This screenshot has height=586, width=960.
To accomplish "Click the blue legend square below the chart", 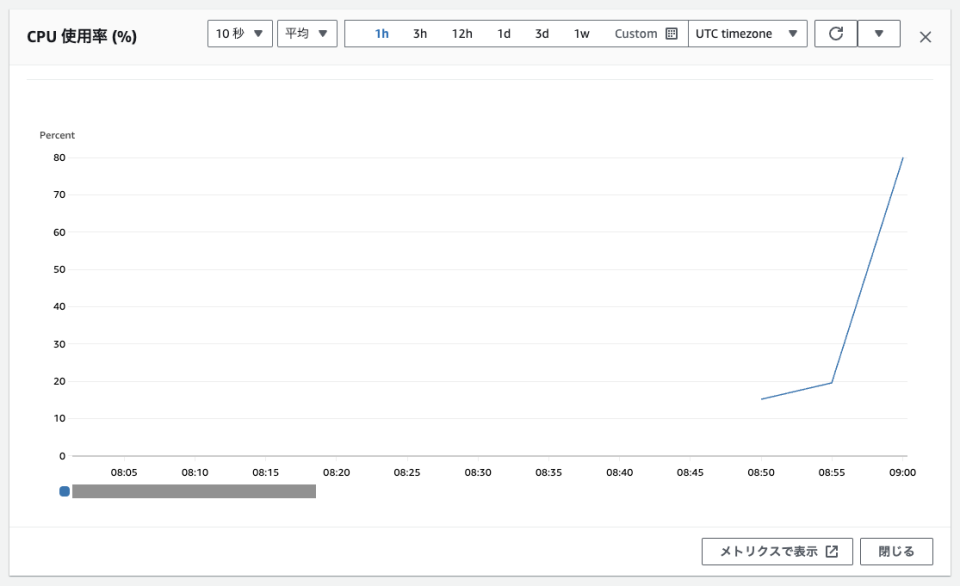I will 64,491.
